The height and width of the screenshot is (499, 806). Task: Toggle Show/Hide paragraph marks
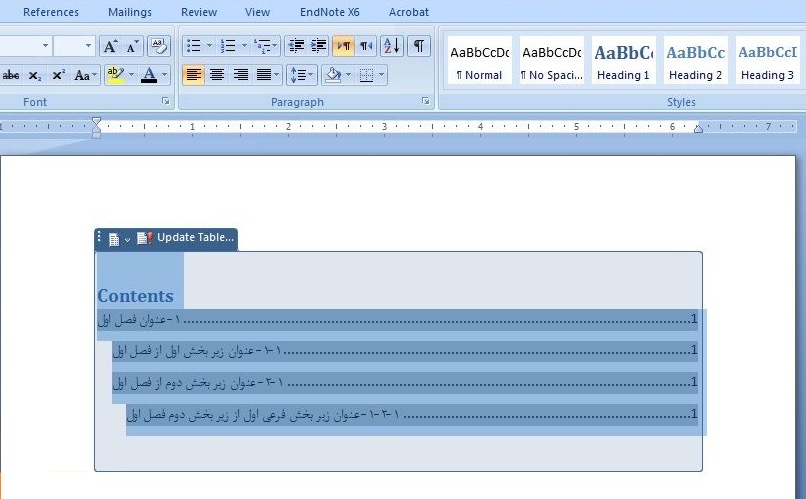419,46
